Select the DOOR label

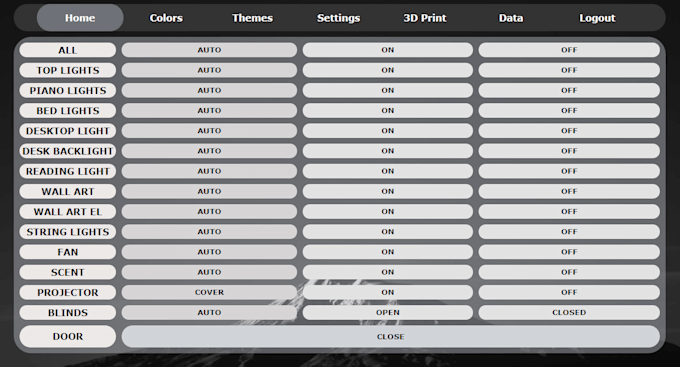coord(68,336)
